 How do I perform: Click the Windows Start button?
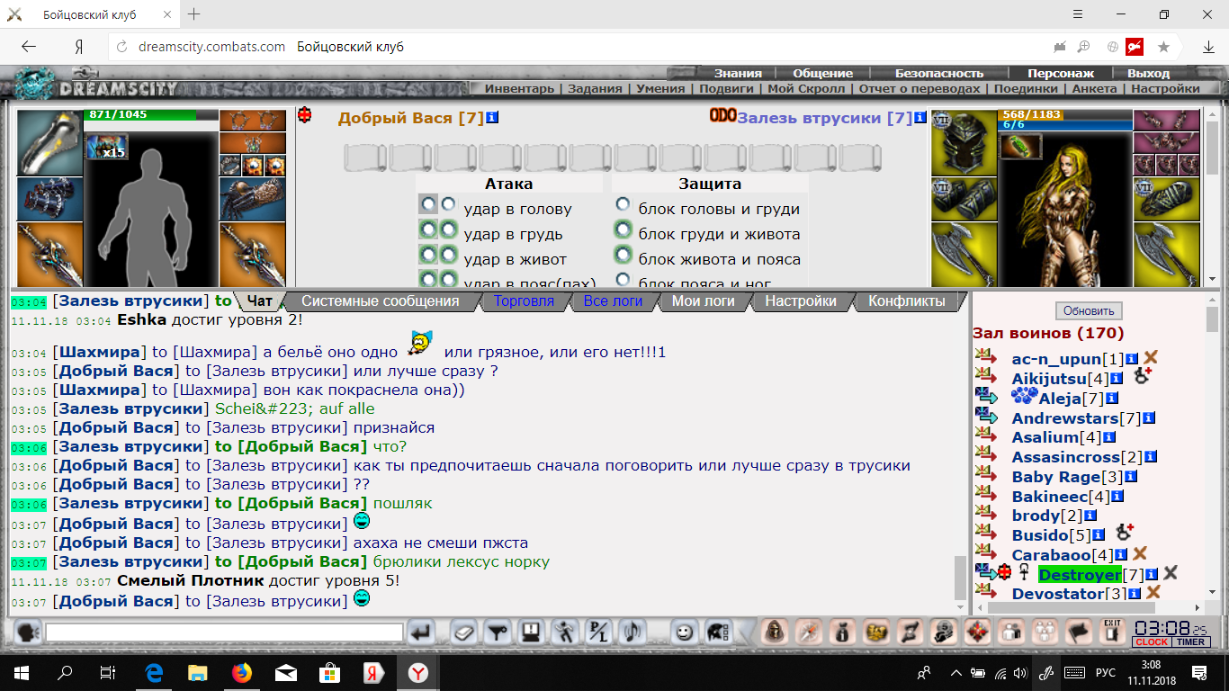pos(21,673)
